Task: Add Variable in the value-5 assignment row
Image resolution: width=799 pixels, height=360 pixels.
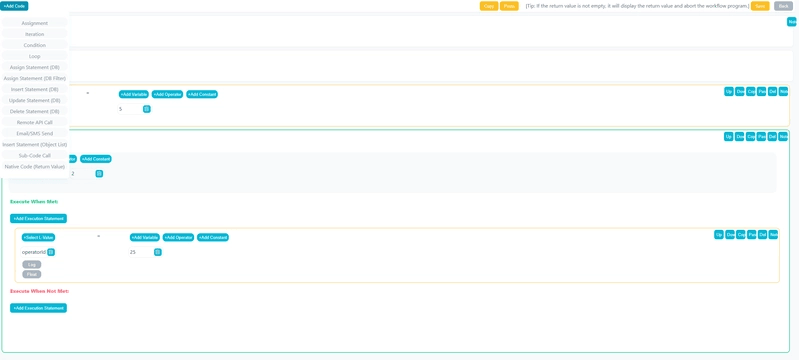Action: (134, 94)
